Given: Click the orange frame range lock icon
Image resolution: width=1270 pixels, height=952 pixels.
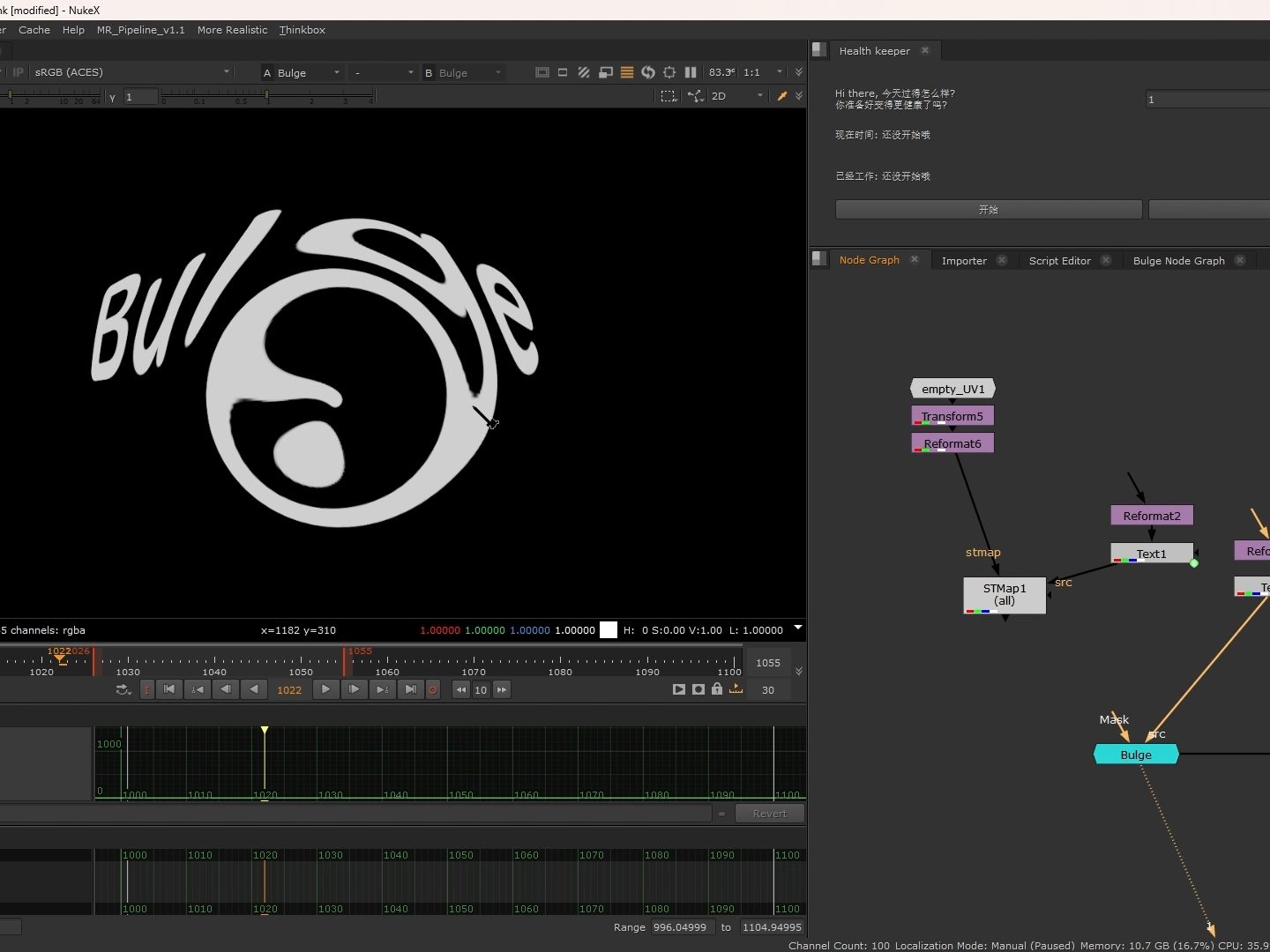Looking at the screenshot, I should coord(736,688).
